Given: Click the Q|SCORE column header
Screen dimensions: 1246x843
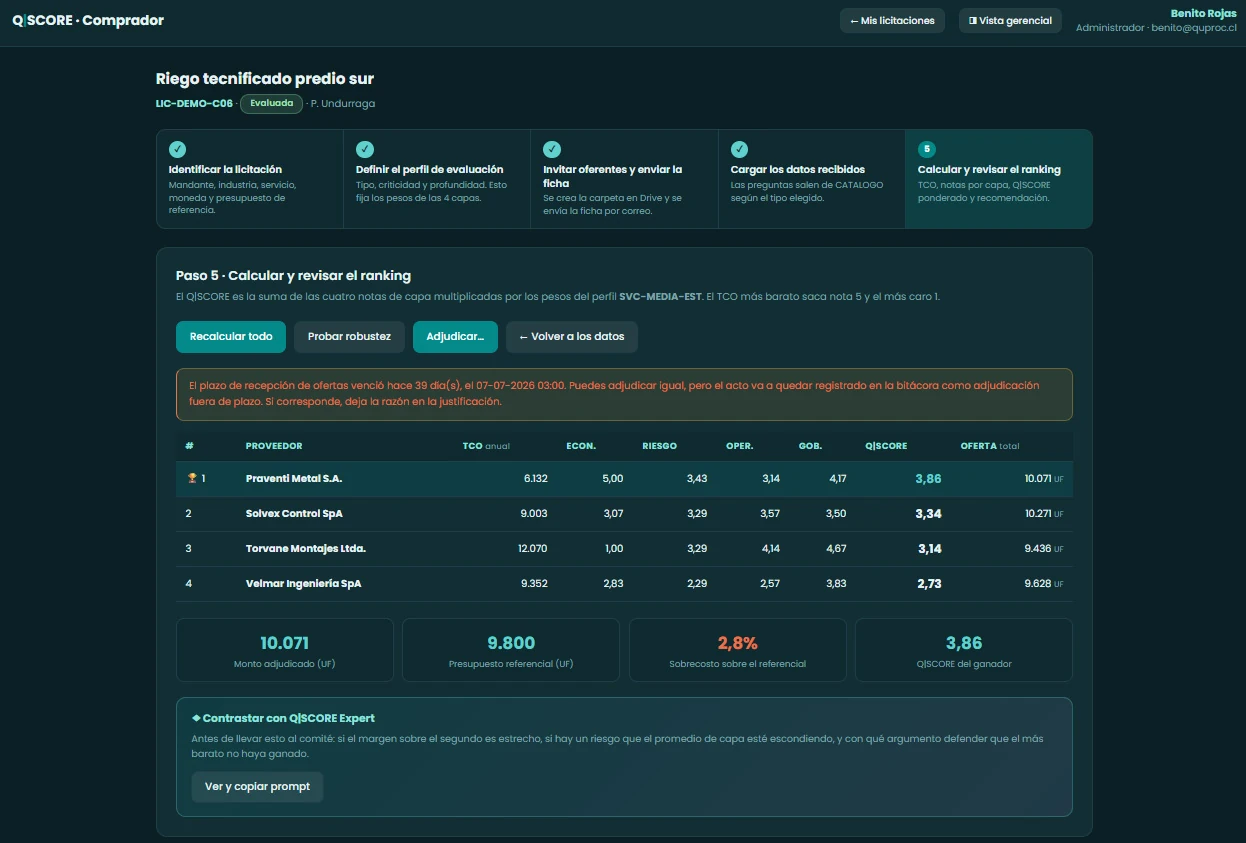Looking at the screenshot, I should pyautogui.click(x=886, y=446).
